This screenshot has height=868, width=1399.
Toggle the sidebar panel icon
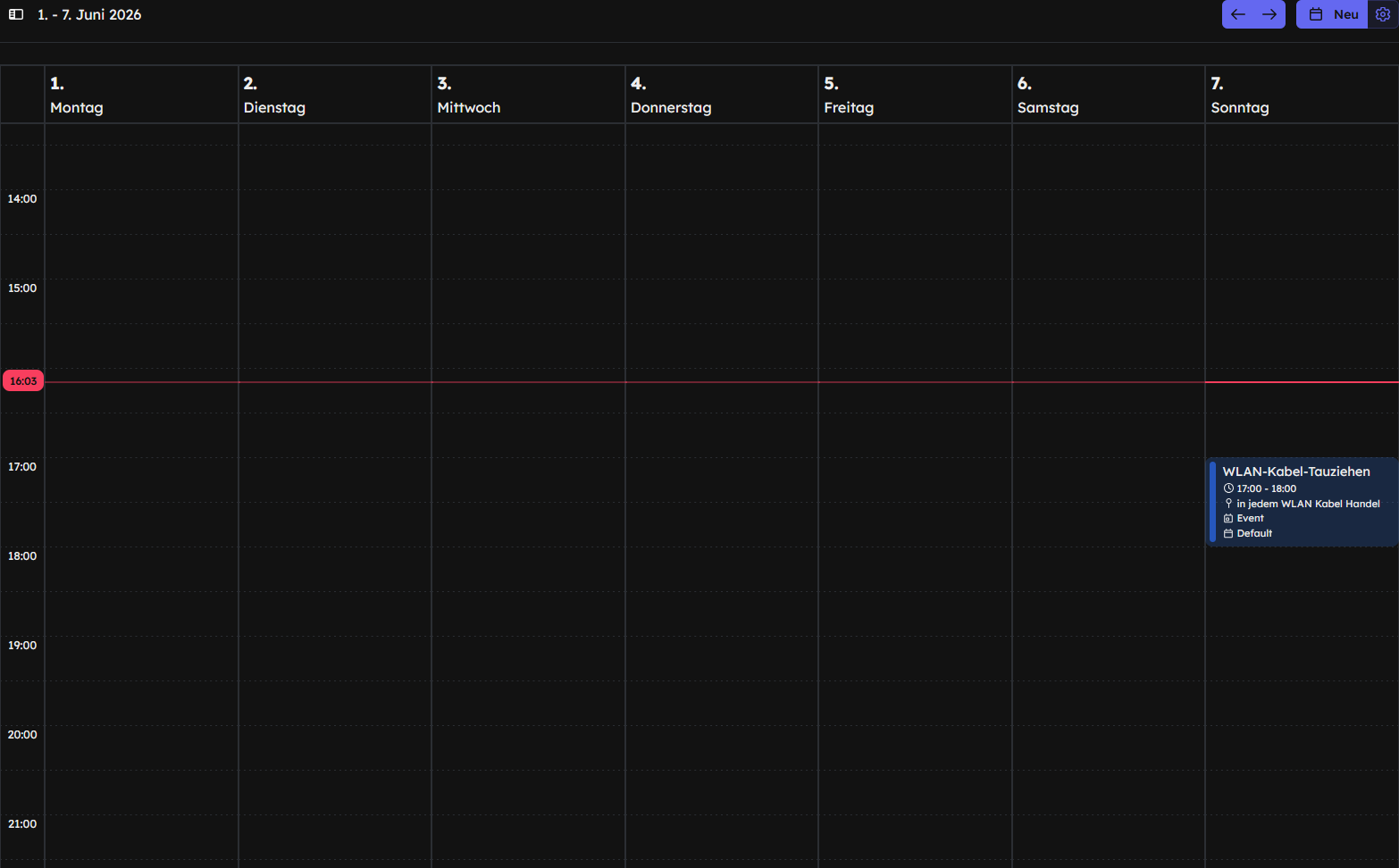pos(16,14)
